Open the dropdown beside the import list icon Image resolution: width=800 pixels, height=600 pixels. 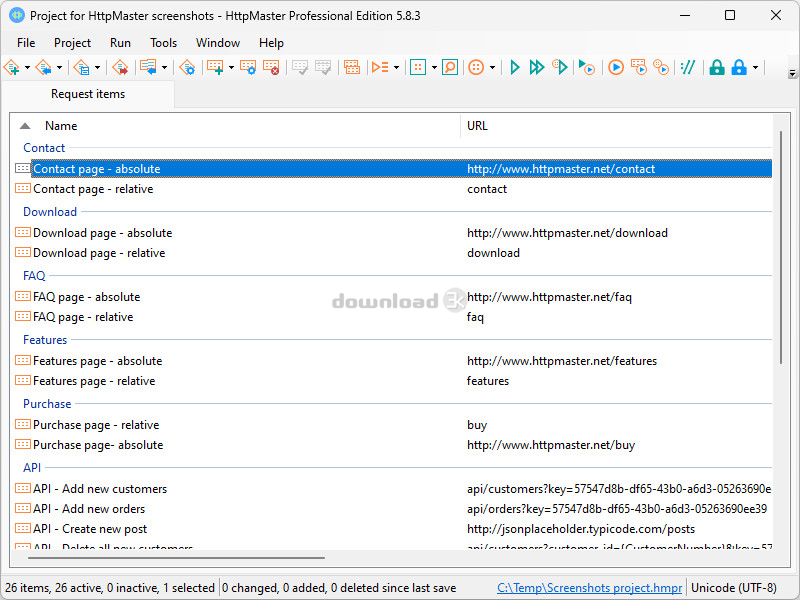164,67
